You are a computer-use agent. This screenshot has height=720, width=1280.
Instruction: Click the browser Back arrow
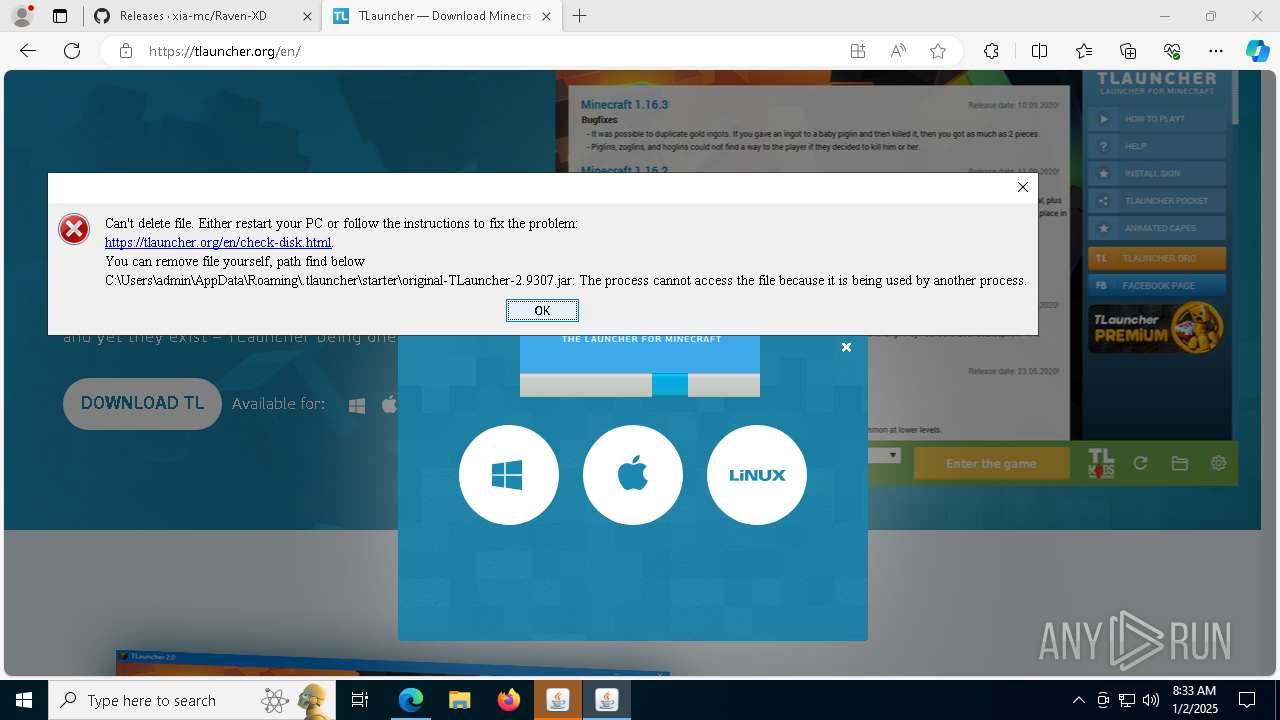pyautogui.click(x=28, y=51)
